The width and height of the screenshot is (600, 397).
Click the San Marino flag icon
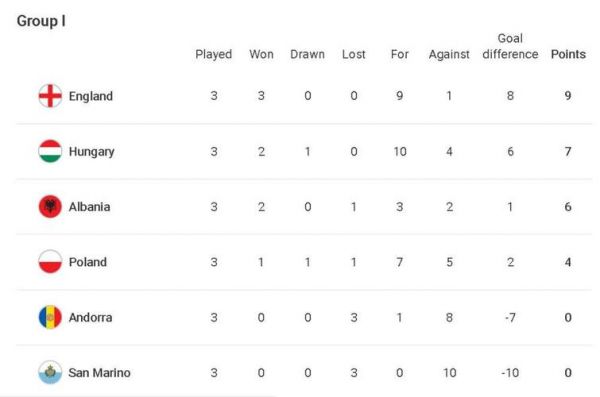point(50,372)
